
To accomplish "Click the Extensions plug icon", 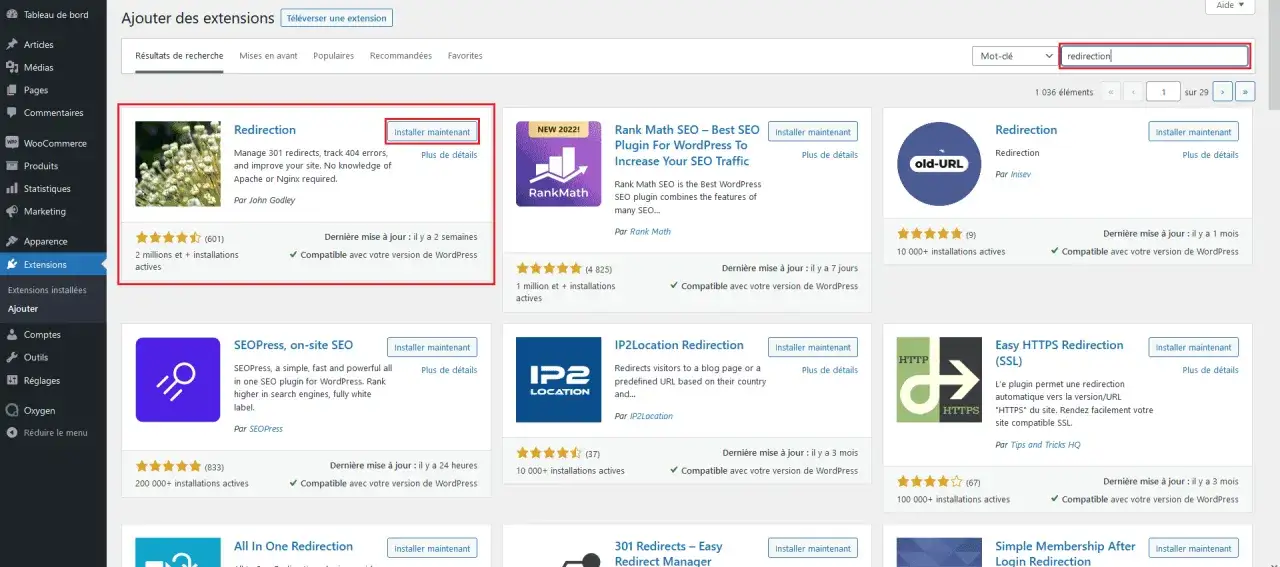I will (12, 265).
